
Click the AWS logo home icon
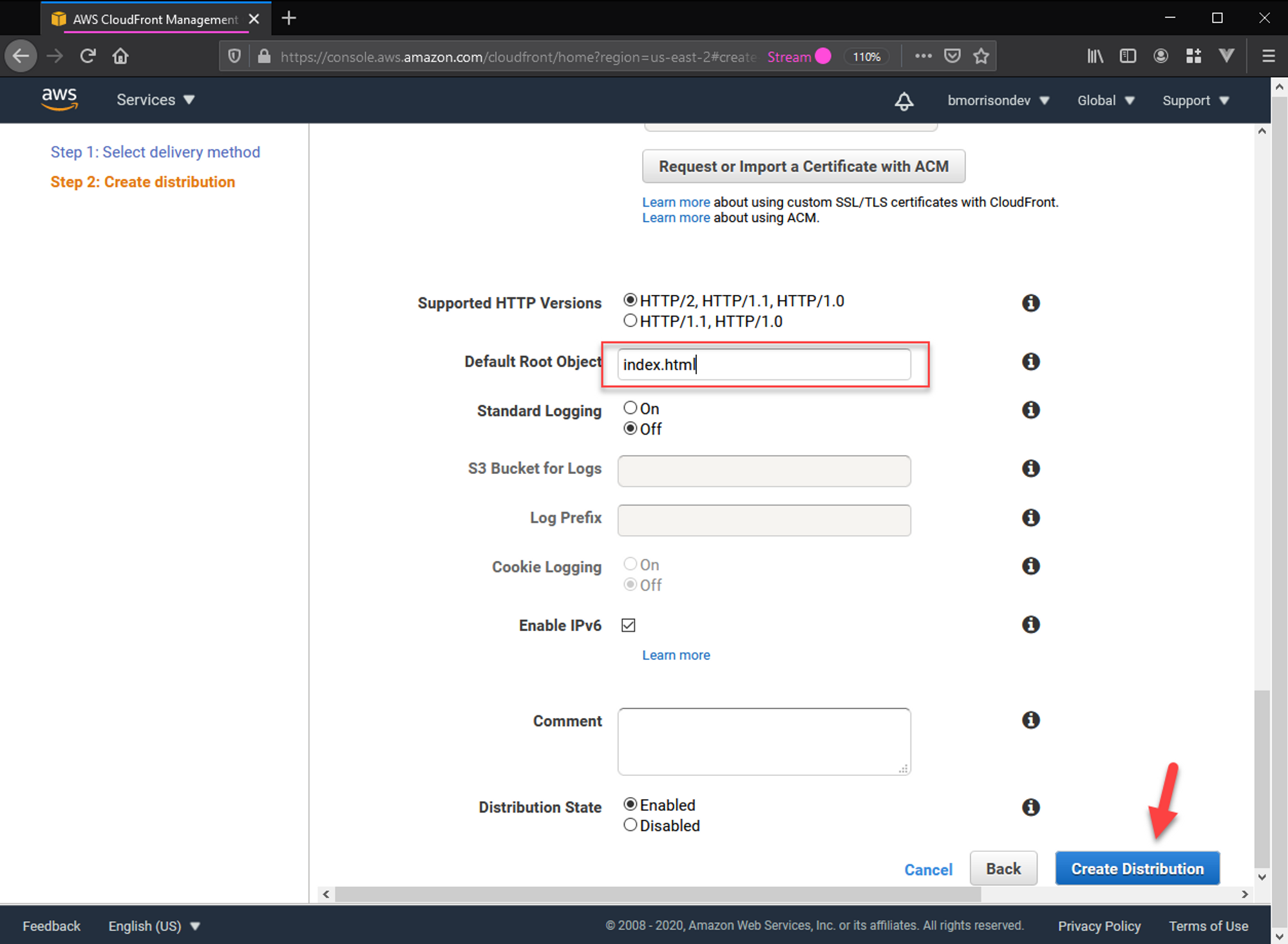coord(59,99)
